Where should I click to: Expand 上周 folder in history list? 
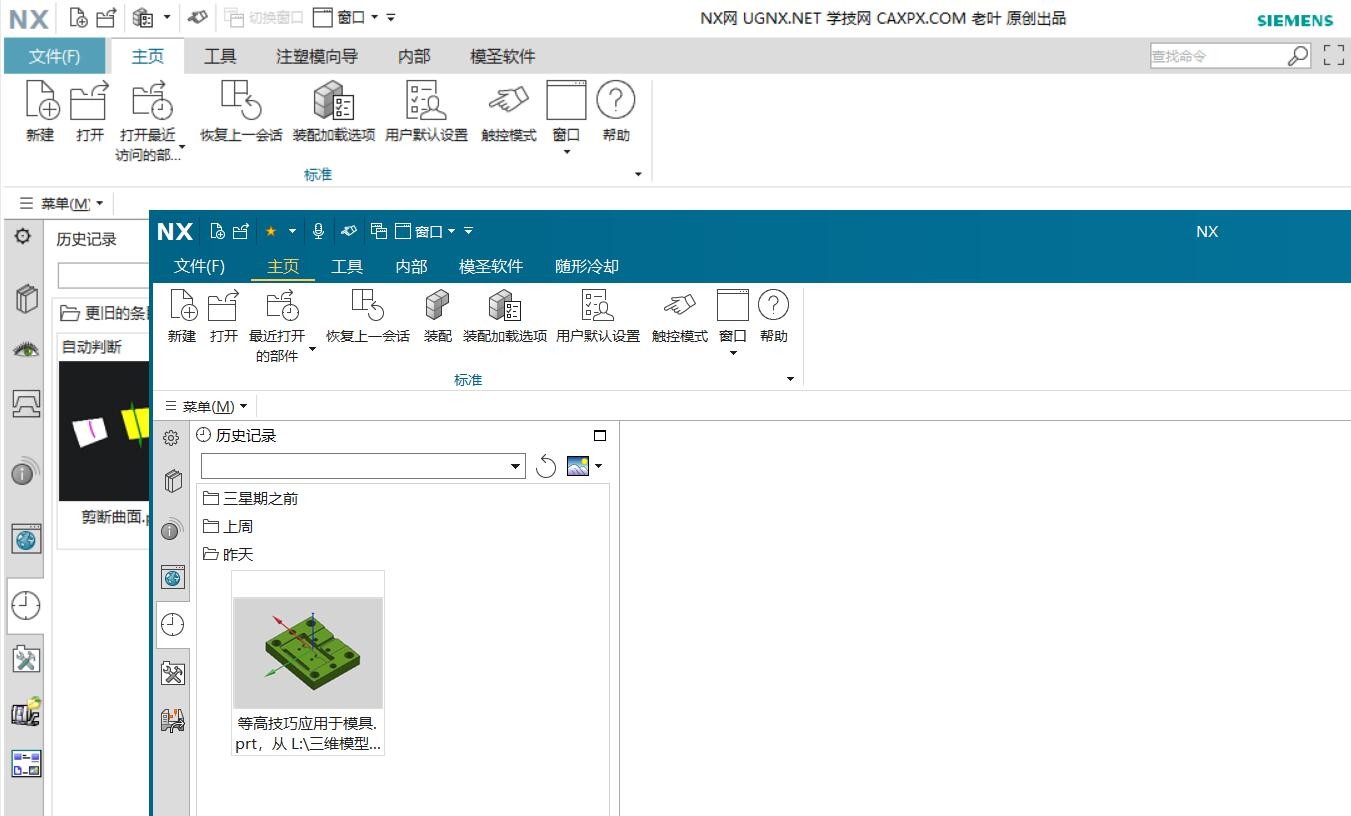pos(228,526)
